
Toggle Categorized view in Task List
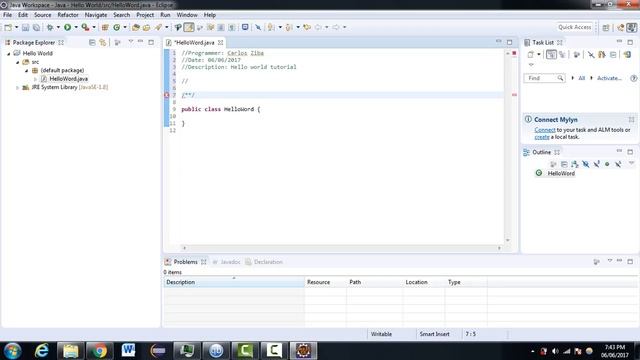(551, 55)
